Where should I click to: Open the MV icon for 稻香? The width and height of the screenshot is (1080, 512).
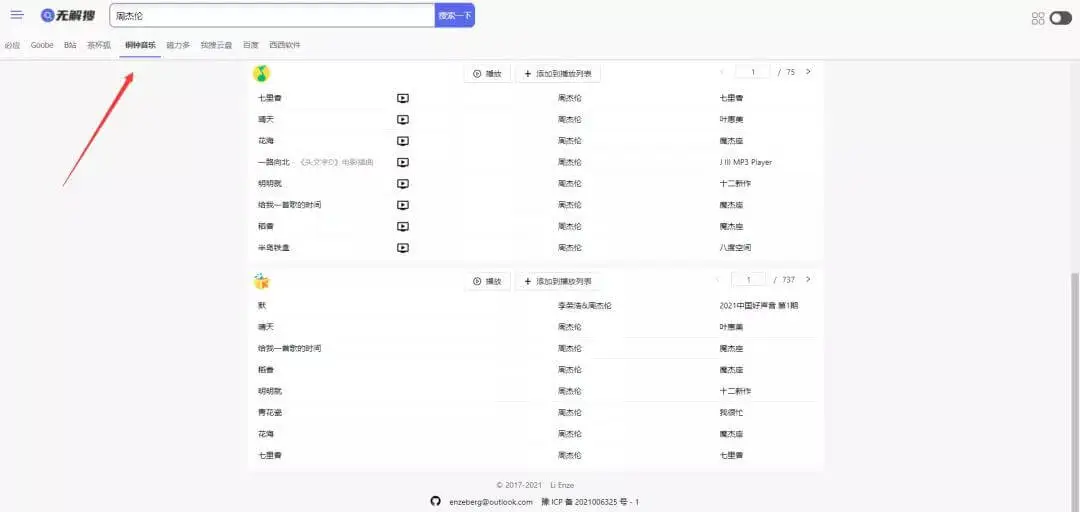tap(403, 227)
